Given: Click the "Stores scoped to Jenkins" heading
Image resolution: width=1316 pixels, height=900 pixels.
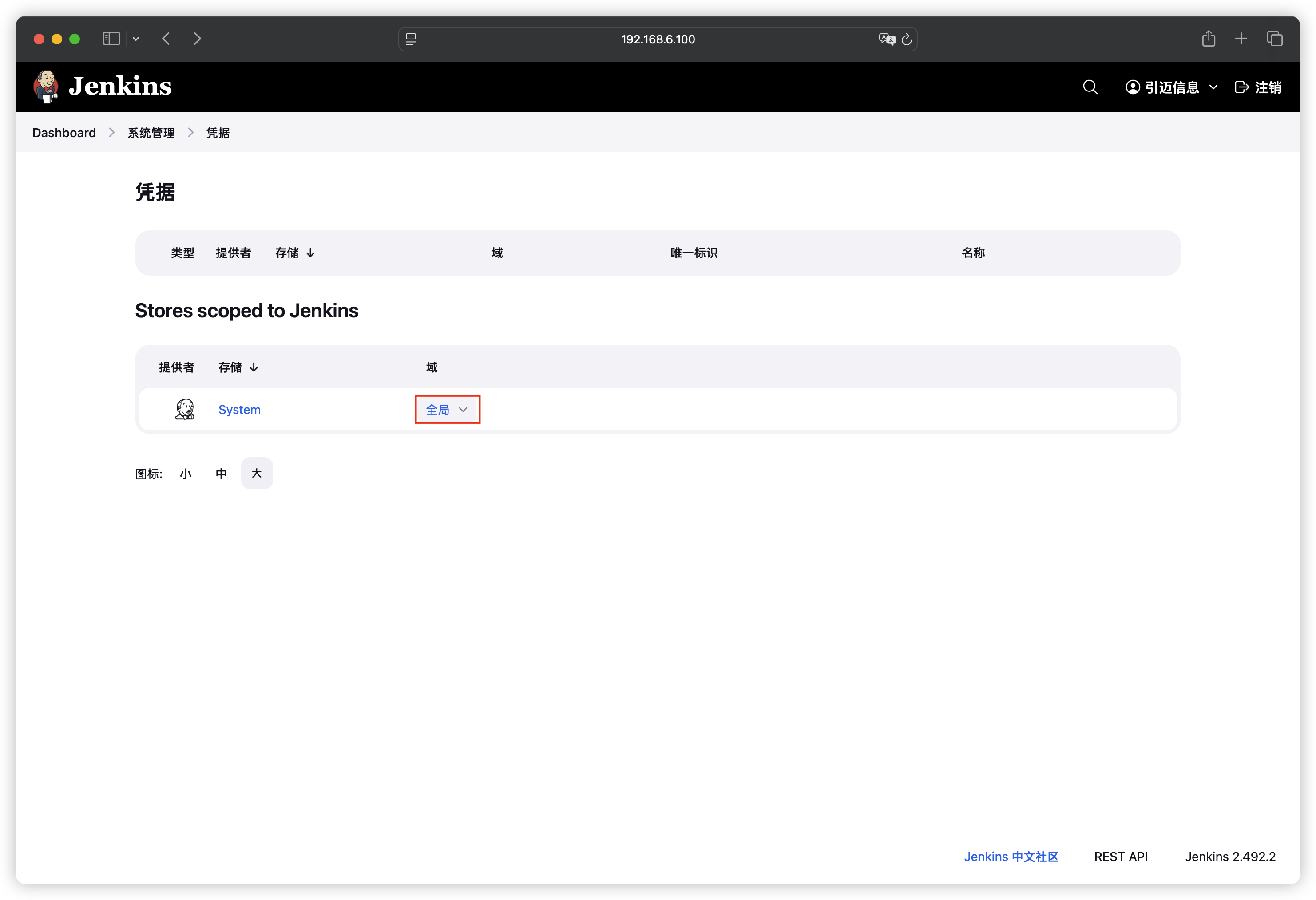Looking at the screenshot, I should 246,311.
